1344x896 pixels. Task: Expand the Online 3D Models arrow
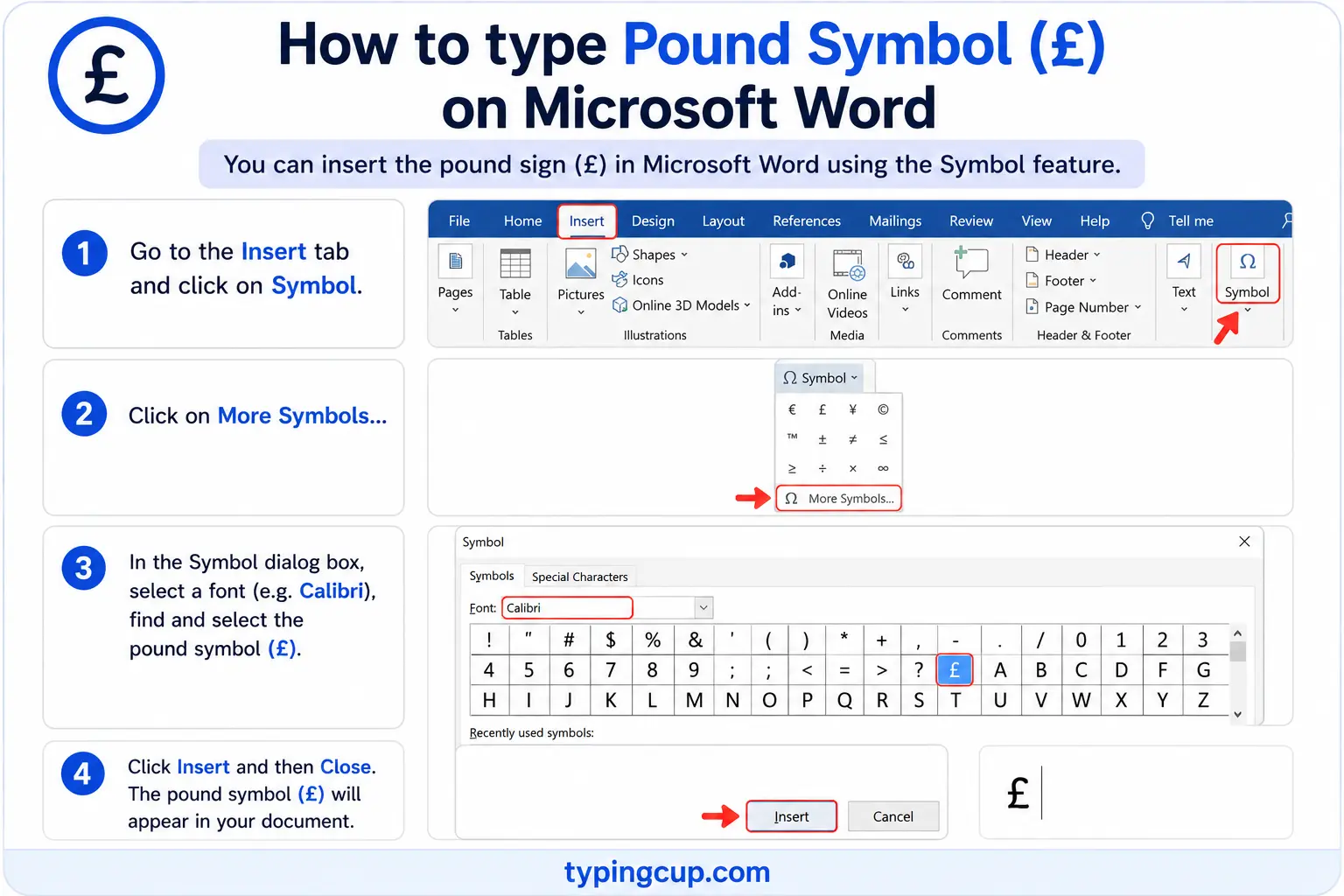coord(747,305)
